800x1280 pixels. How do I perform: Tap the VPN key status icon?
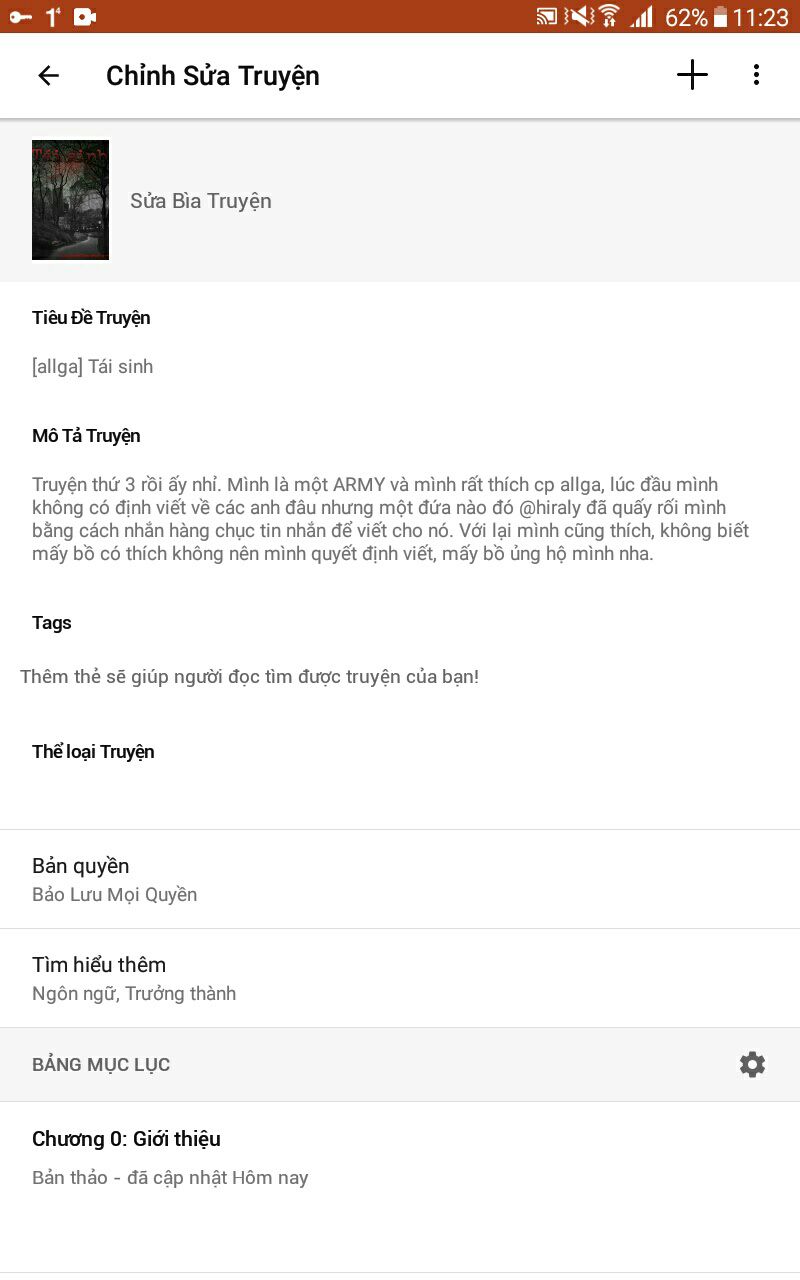pyautogui.click(x=20, y=17)
